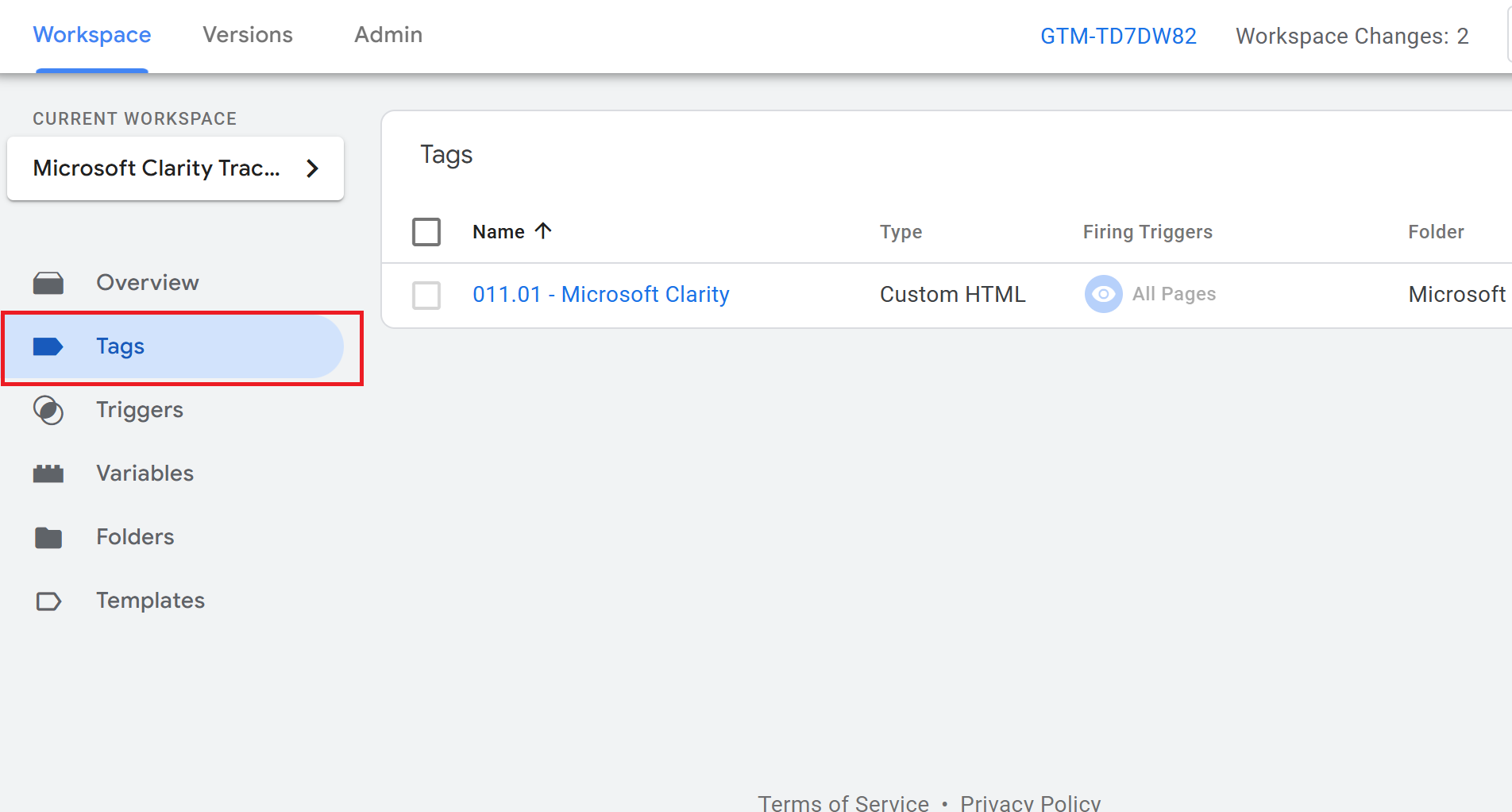Viewport: 1512px width, 812px height.
Task: Open the Admin tab
Action: 388,35
